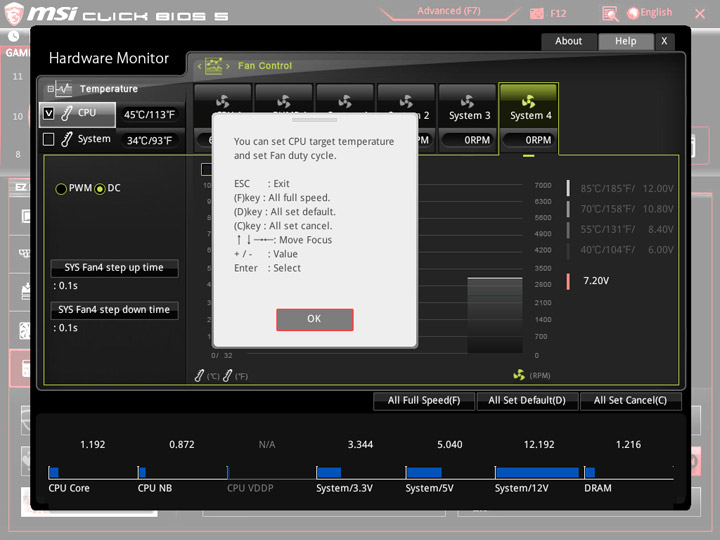Viewport: 720px width, 540px height.
Task: Click System 4 0RPM readout
Action: click(x=530, y=140)
